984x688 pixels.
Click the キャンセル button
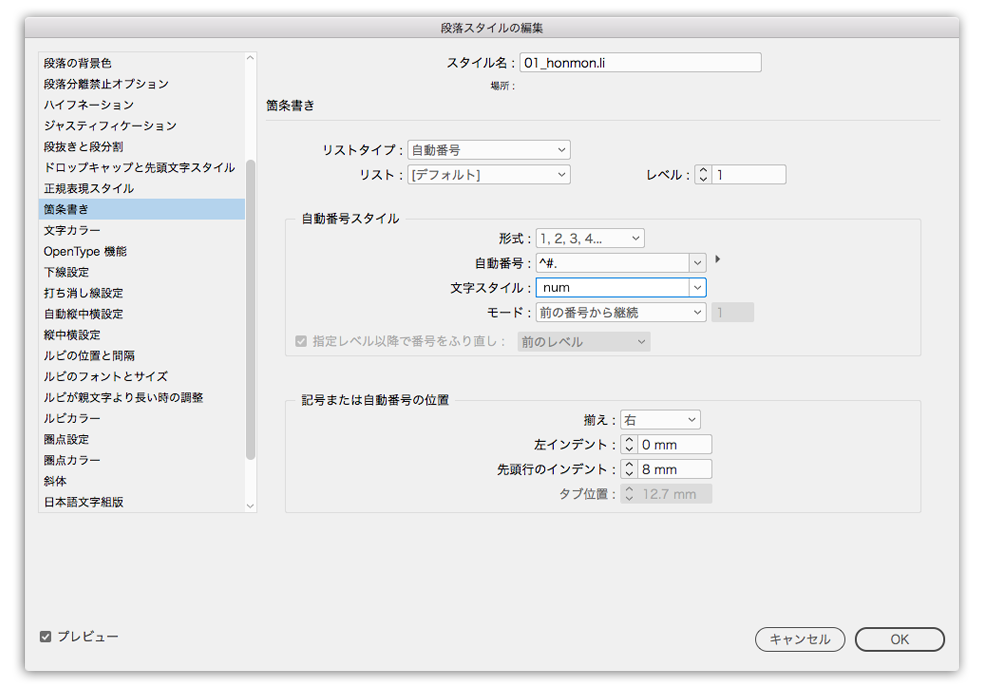coord(800,639)
